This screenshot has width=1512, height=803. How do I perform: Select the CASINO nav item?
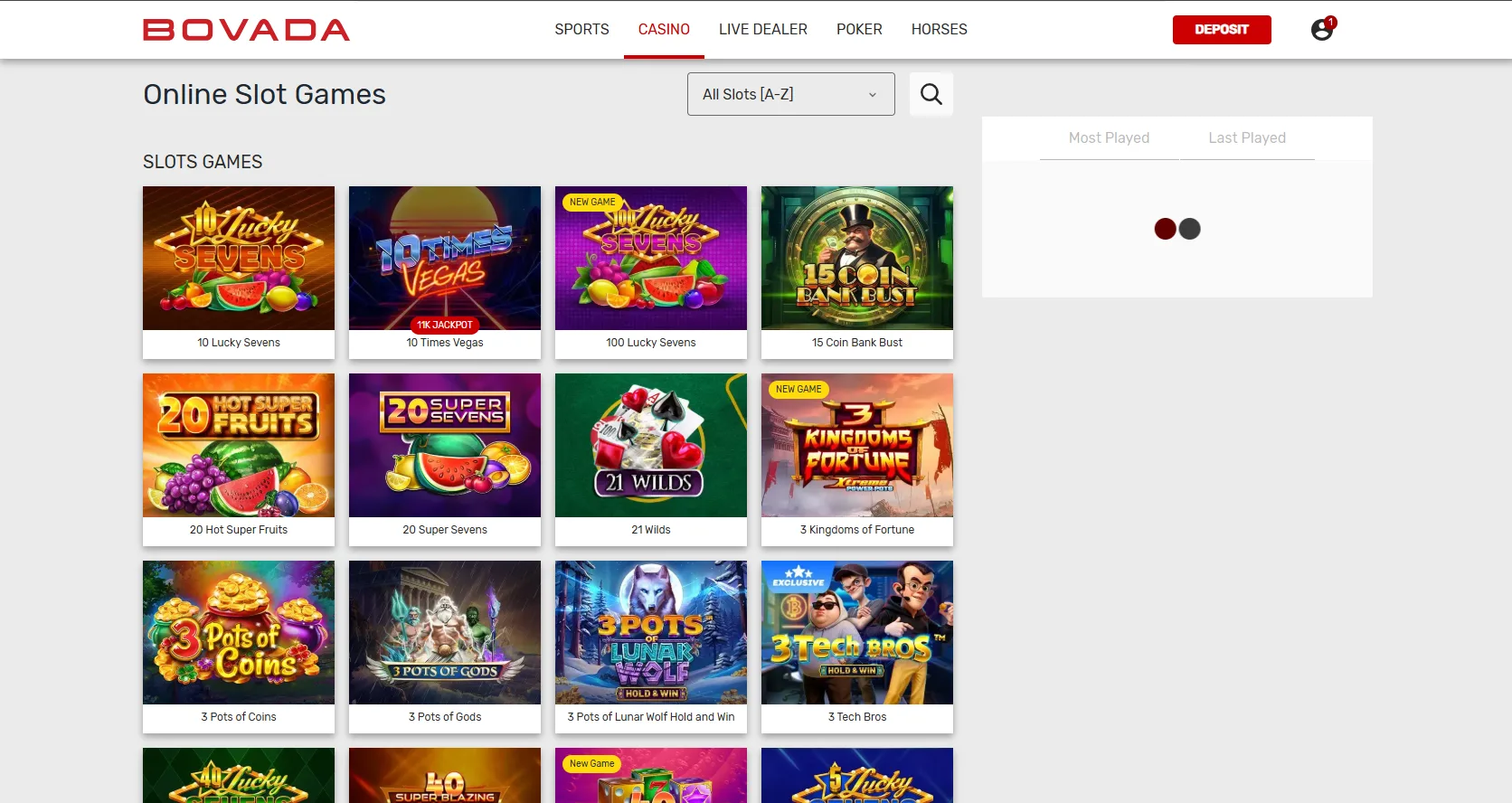click(x=664, y=29)
